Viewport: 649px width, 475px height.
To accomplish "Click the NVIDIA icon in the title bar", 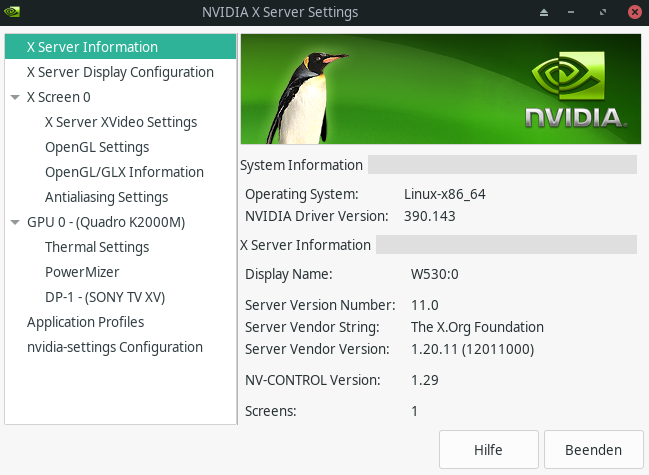I will pyautogui.click(x=13, y=12).
